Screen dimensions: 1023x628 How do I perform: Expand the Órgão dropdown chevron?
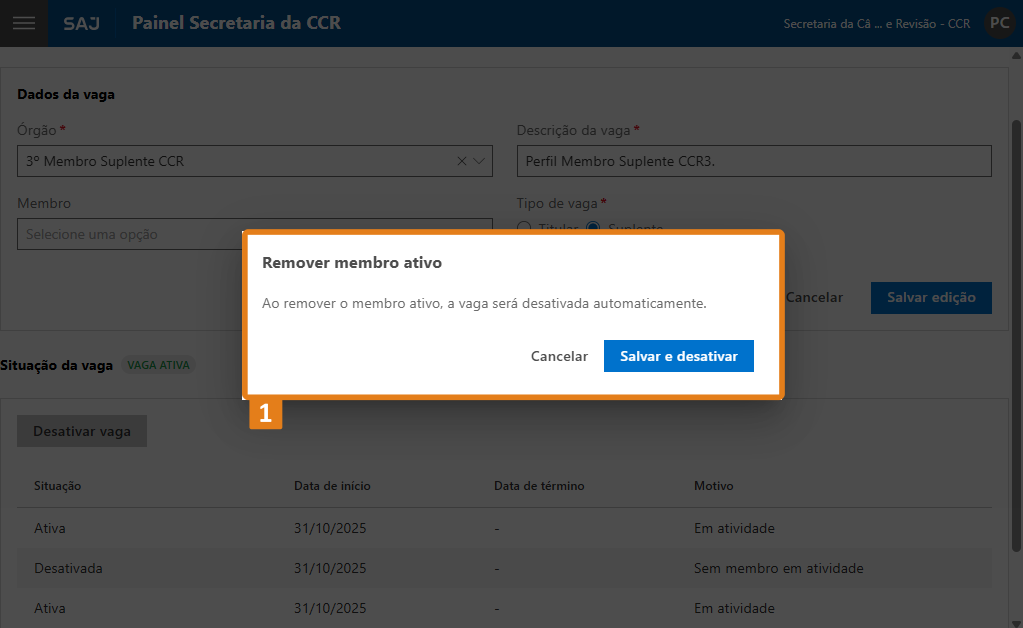480,160
